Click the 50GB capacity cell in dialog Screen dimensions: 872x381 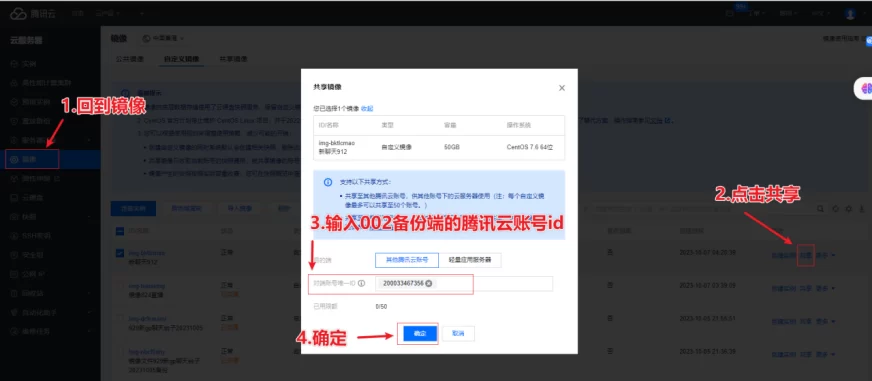pyautogui.click(x=452, y=147)
